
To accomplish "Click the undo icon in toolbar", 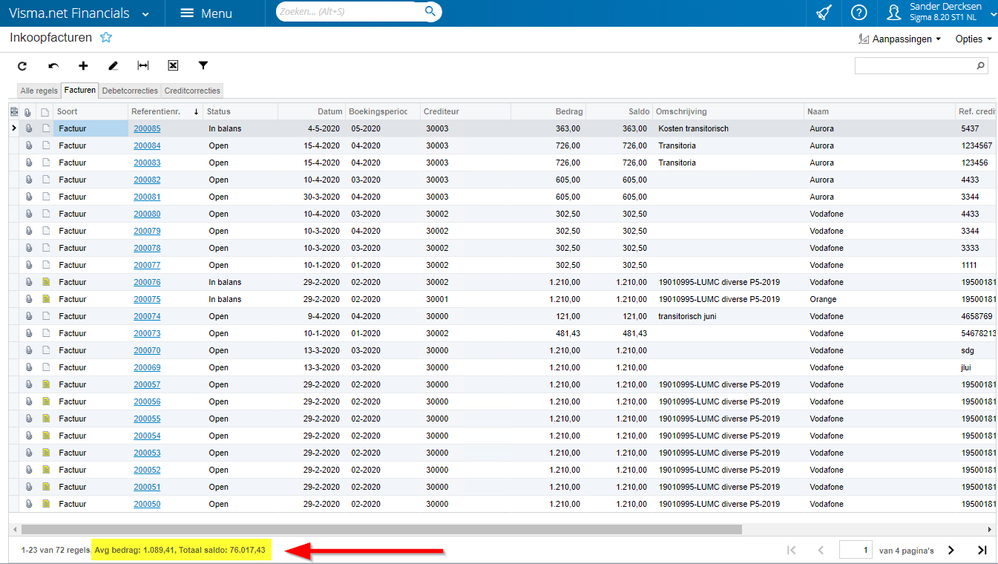I will 53,66.
